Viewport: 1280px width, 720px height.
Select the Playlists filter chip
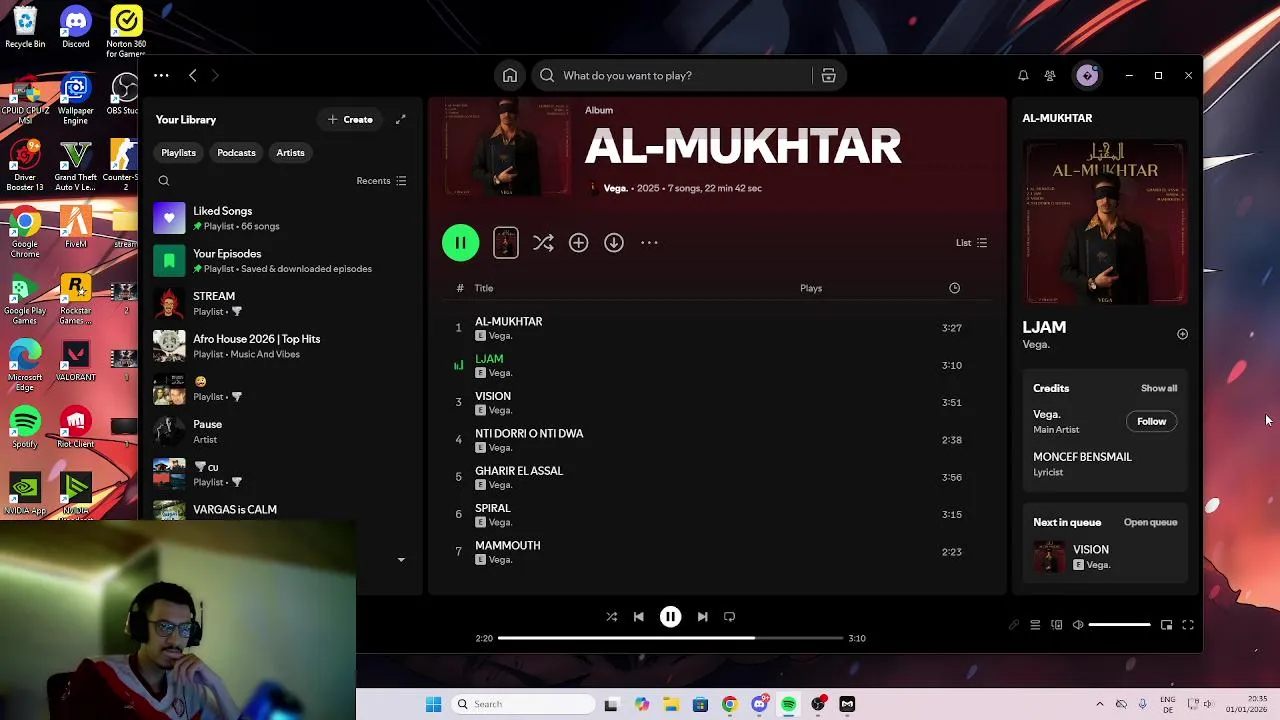[178, 152]
